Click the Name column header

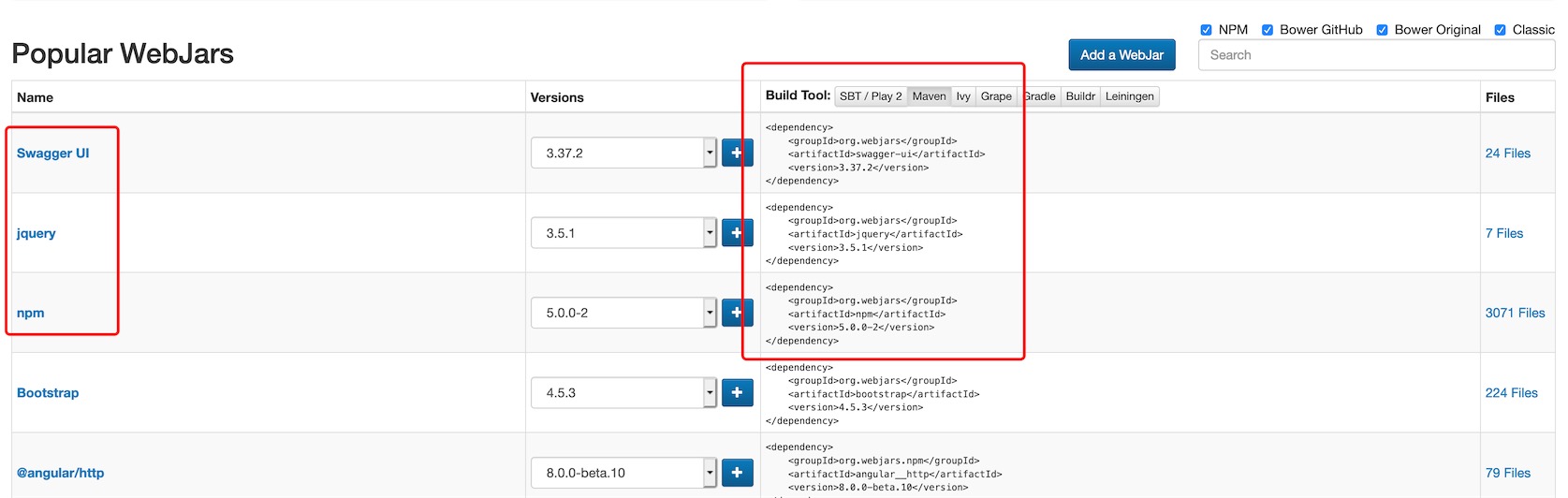36,97
